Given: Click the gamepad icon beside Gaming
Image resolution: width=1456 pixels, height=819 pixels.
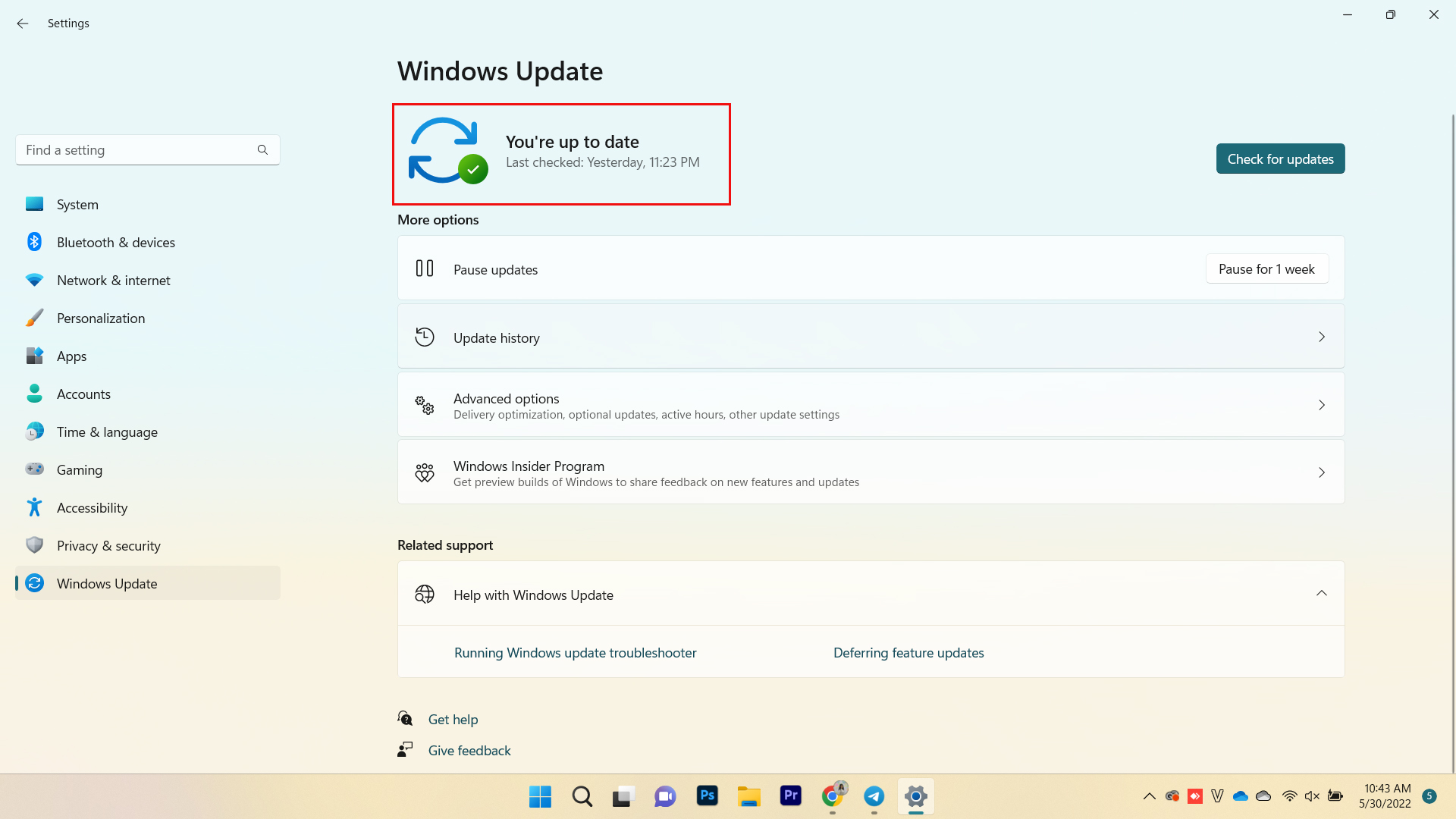Looking at the screenshot, I should 34,469.
